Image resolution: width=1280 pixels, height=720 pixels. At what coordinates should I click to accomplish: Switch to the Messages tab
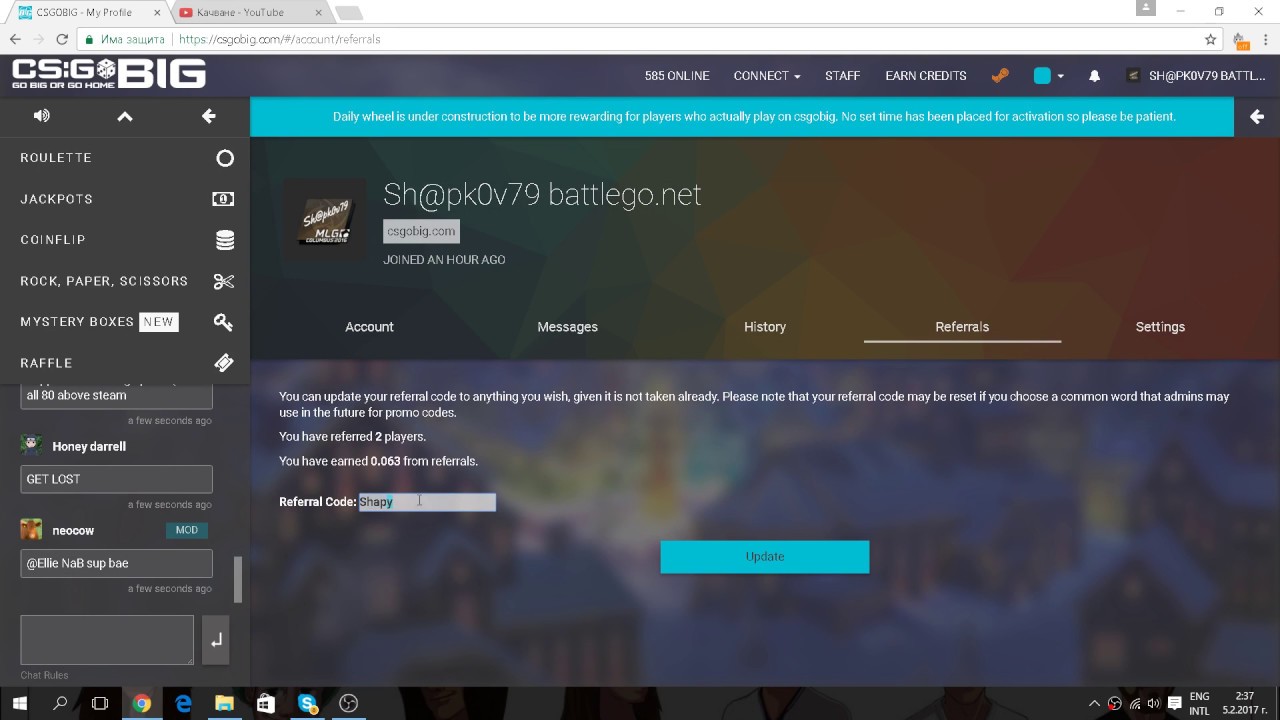(567, 327)
